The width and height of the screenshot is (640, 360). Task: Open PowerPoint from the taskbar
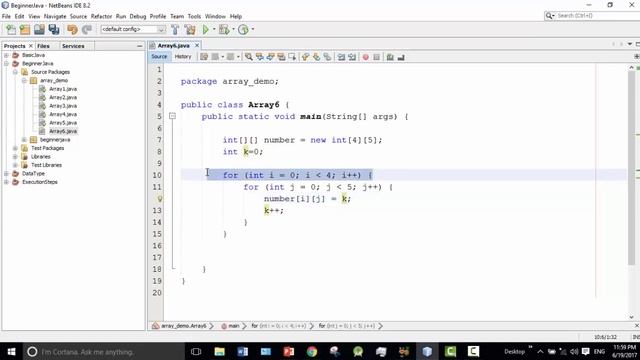(289, 351)
